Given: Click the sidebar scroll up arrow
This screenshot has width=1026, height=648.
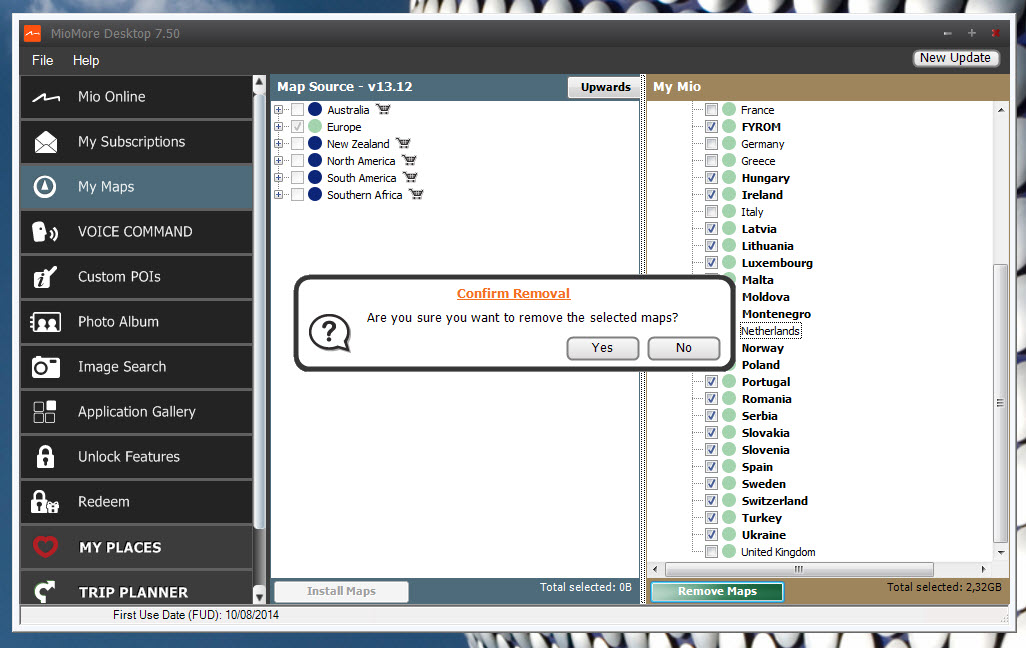Looking at the screenshot, I should 259,82.
